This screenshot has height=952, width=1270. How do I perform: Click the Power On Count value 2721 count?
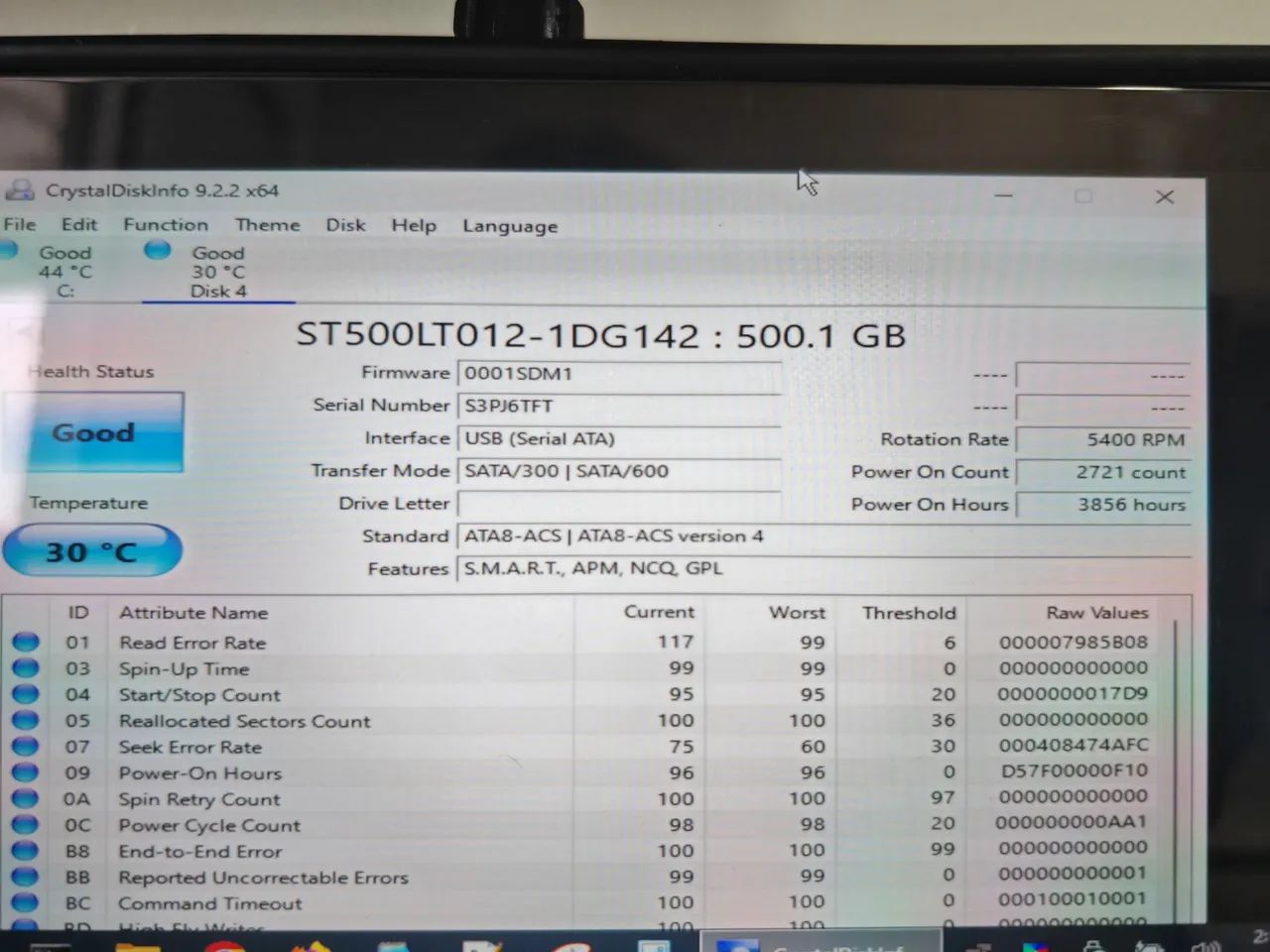[1103, 472]
